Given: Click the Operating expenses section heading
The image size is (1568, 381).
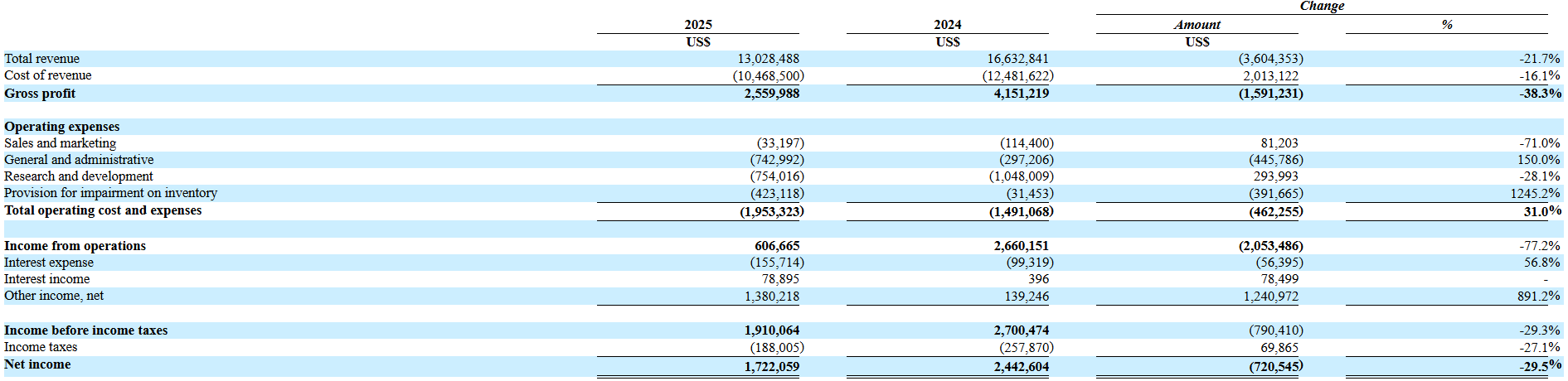Looking at the screenshot, I should click(x=62, y=127).
